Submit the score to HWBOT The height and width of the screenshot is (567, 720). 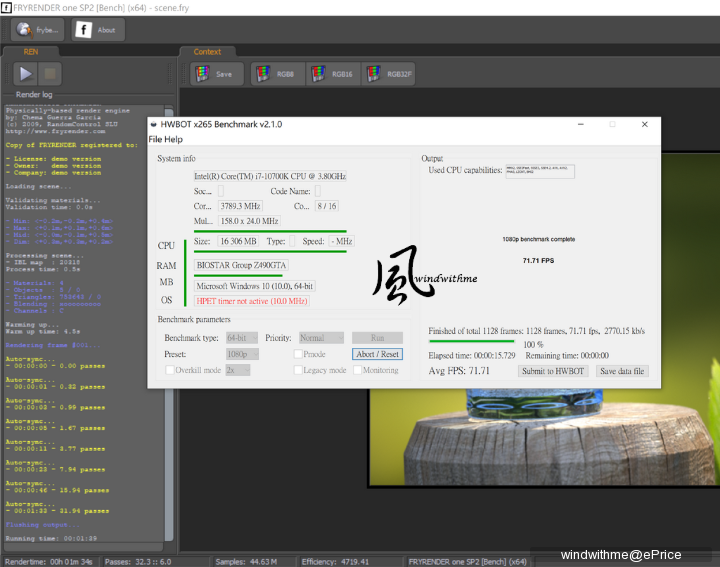pos(553,371)
